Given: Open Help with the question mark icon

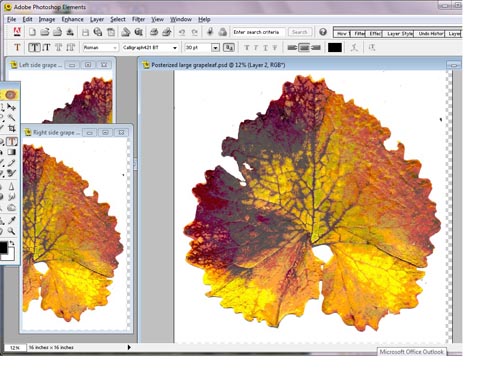Looking at the screenshot, I should click(322, 32).
